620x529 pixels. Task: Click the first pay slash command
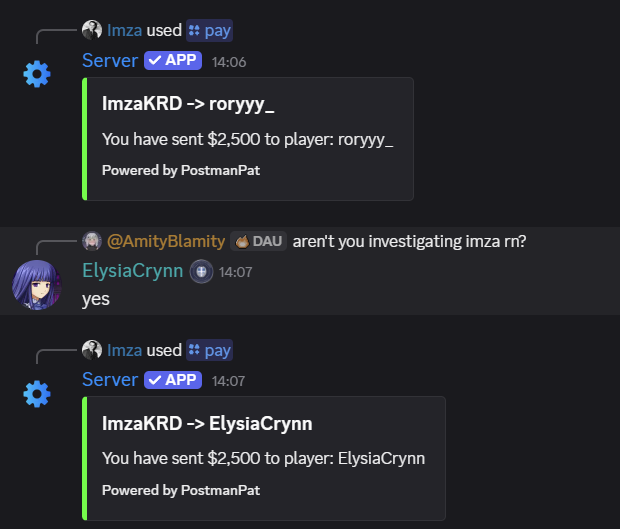[x=209, y=30]
